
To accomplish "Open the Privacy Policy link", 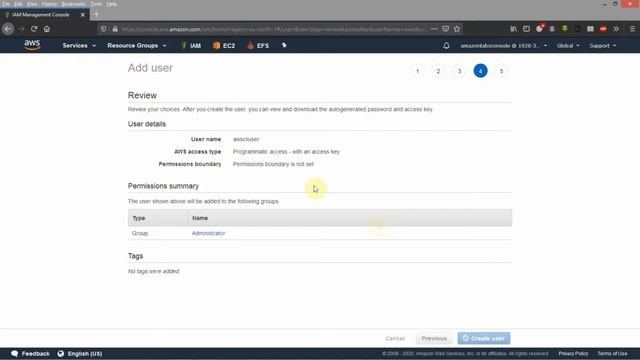I will coord(573,353).
